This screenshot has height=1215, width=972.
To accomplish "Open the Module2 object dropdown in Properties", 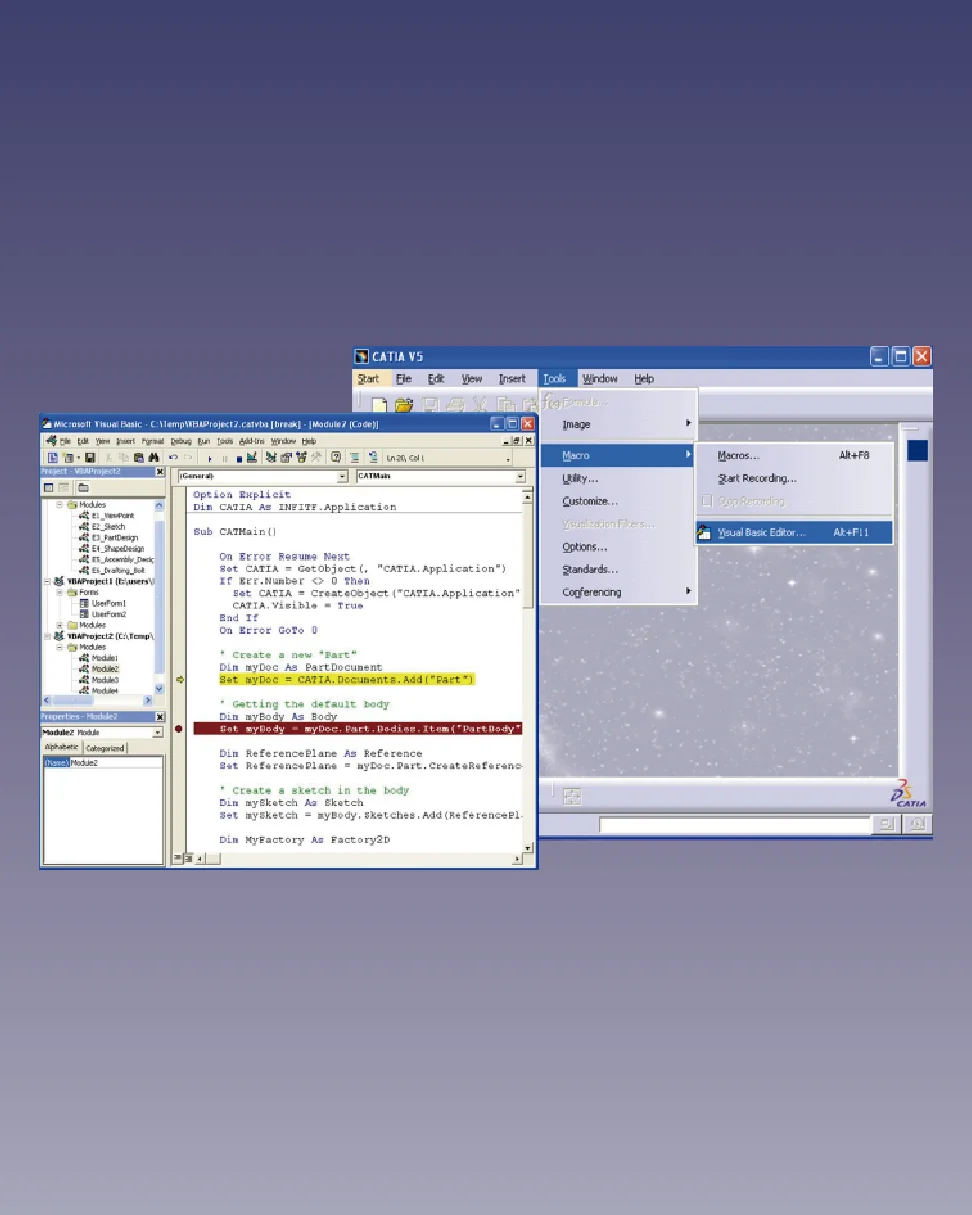I will point(158,732).
